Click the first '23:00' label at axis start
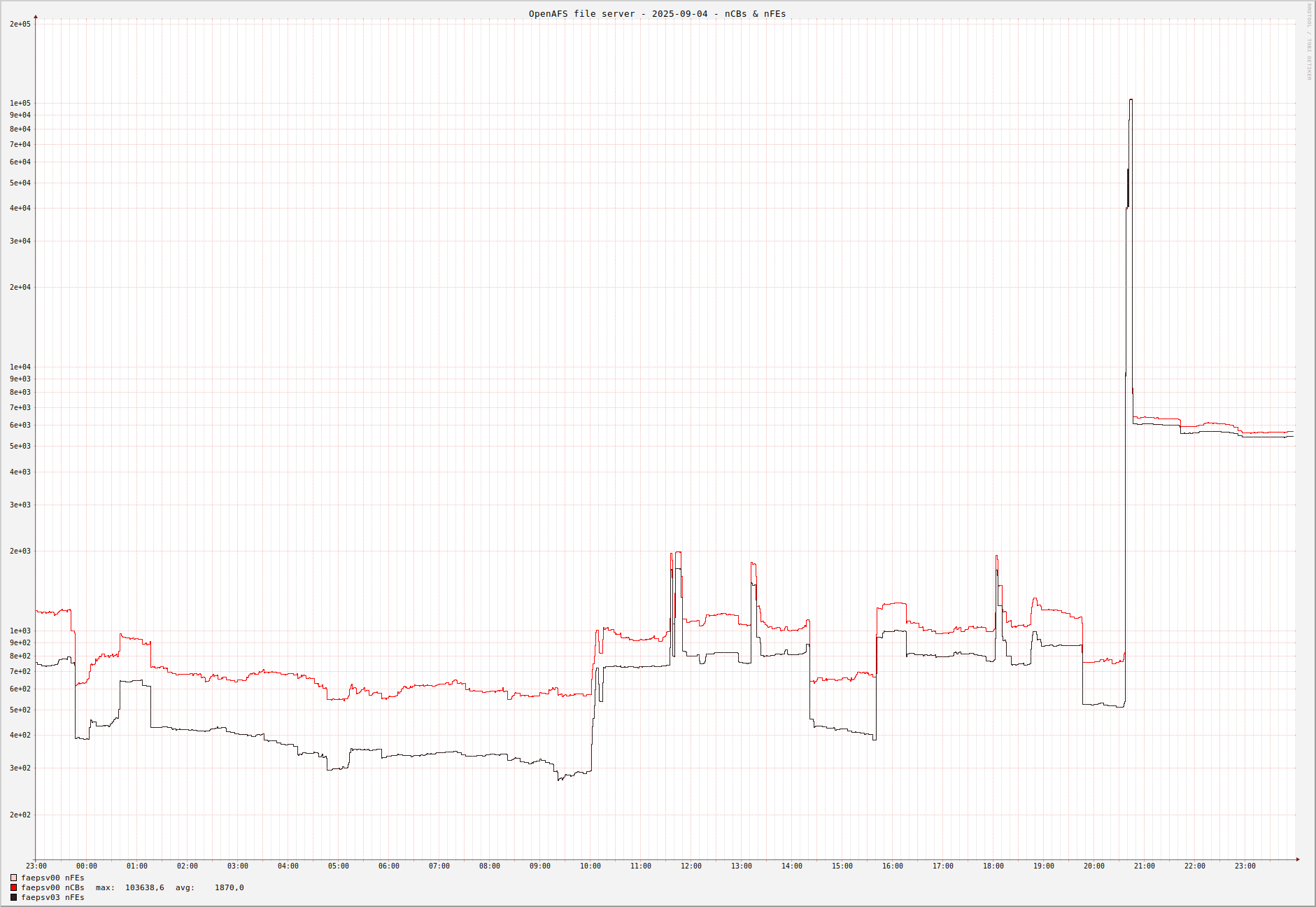This screenshot has width=1316, height=907. click(36, 866)
